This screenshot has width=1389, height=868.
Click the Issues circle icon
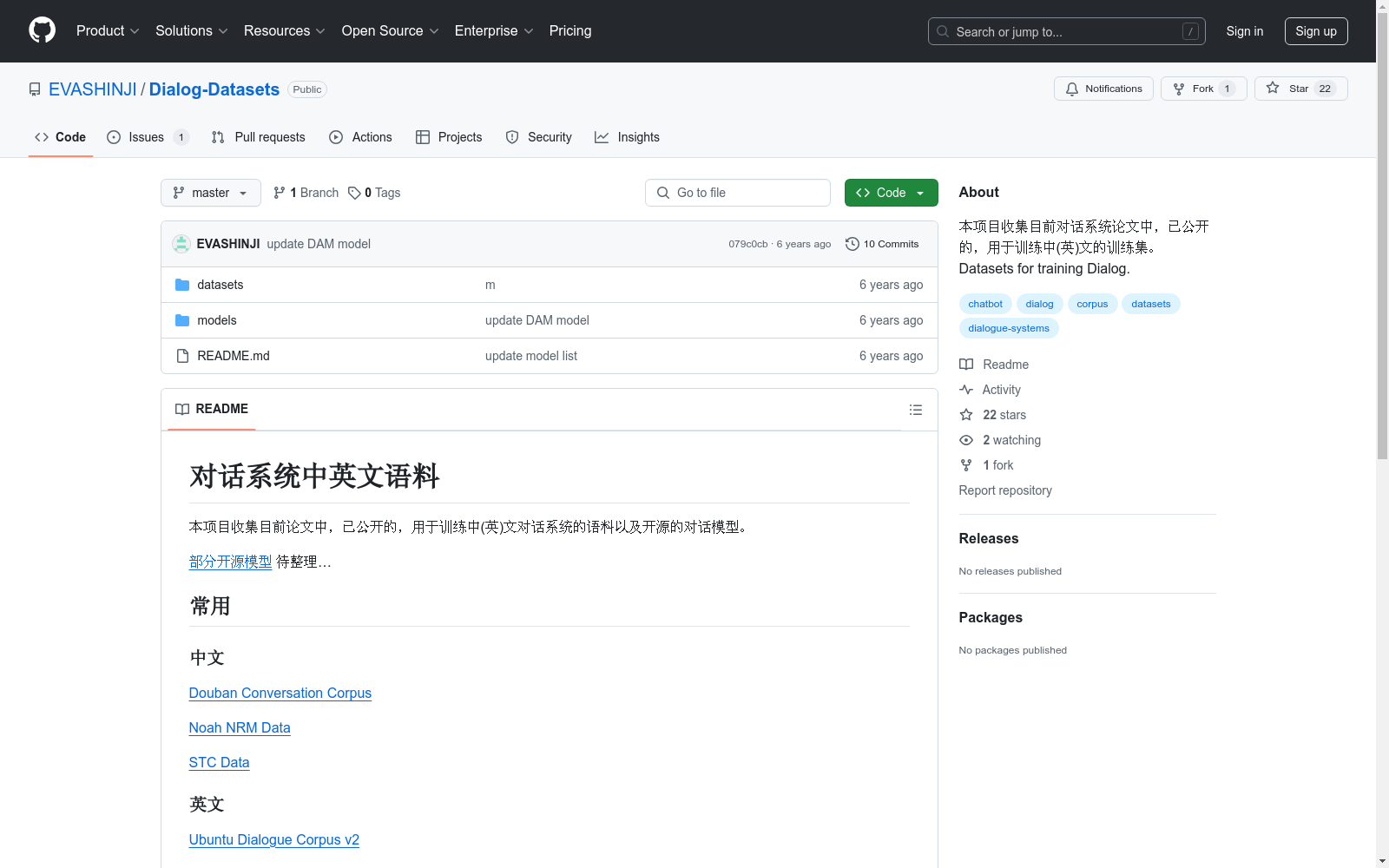tap(114, 137)
